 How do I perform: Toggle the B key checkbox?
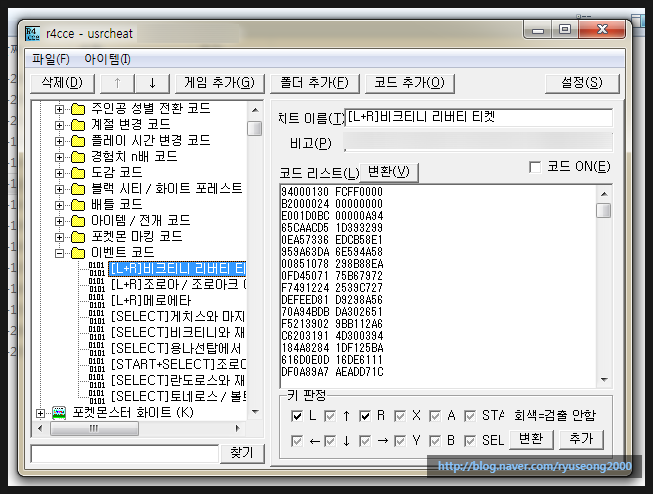click(x=435, y=441)
